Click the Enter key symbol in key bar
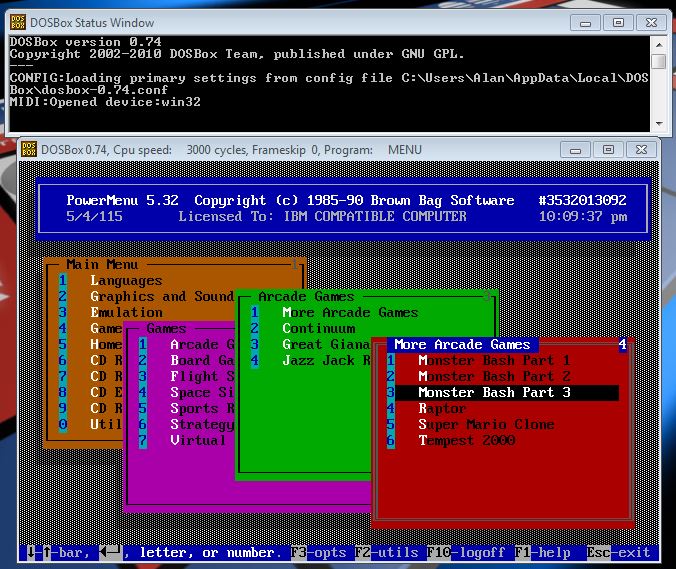 [x=110, y=552]
